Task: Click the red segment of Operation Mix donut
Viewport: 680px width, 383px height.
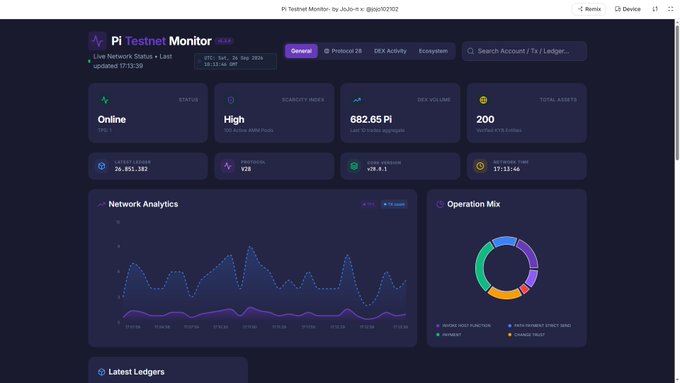Action: (x=524, y=289)
